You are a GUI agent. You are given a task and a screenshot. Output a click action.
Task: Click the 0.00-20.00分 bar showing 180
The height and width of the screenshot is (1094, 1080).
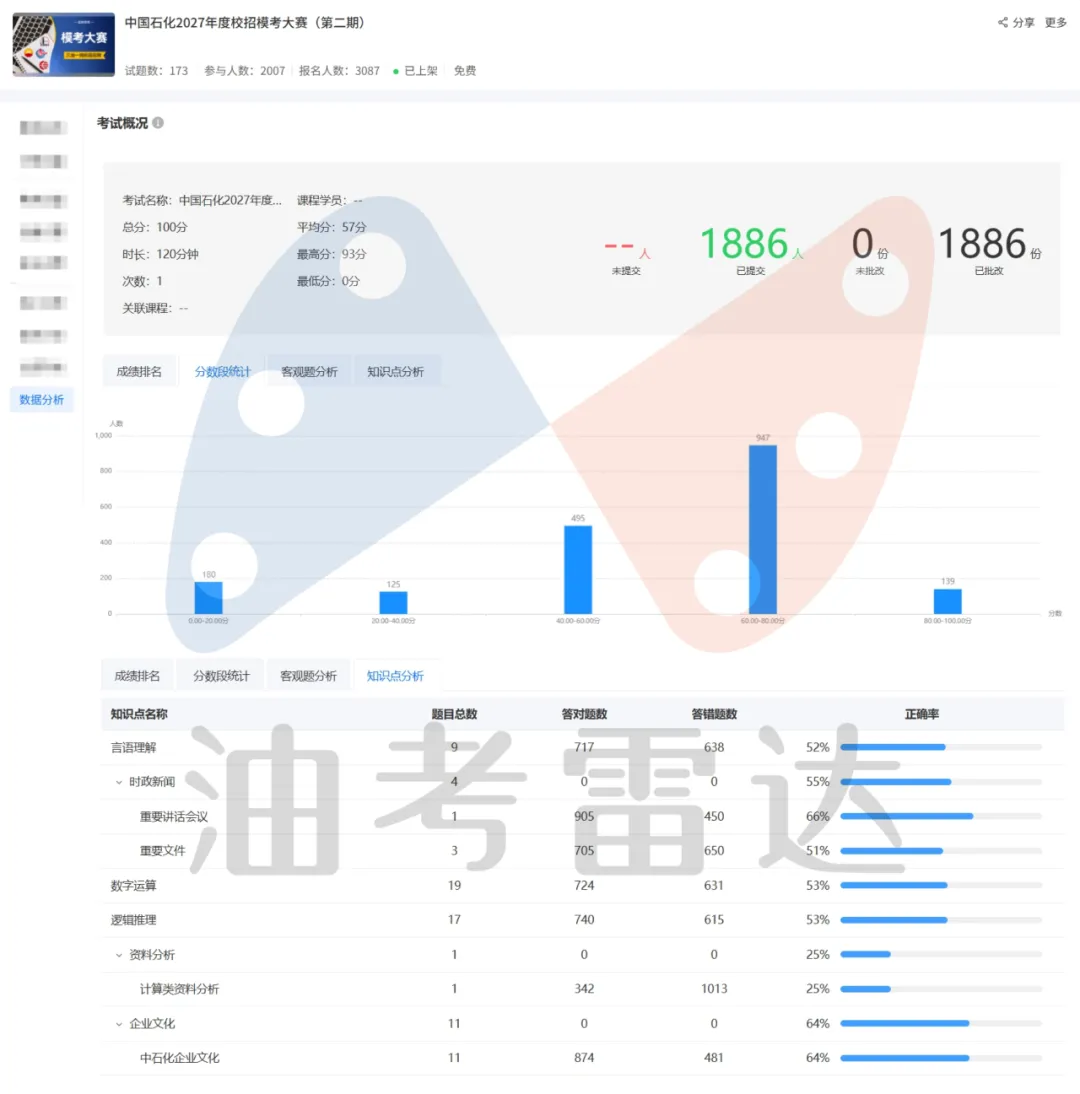click(209, 598)
